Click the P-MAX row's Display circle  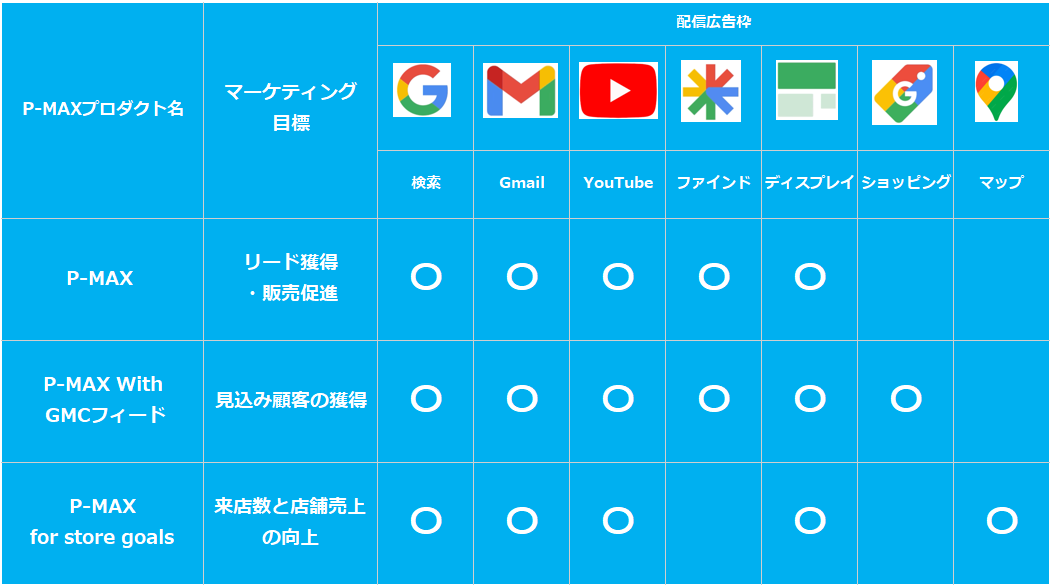coord(810,277)
